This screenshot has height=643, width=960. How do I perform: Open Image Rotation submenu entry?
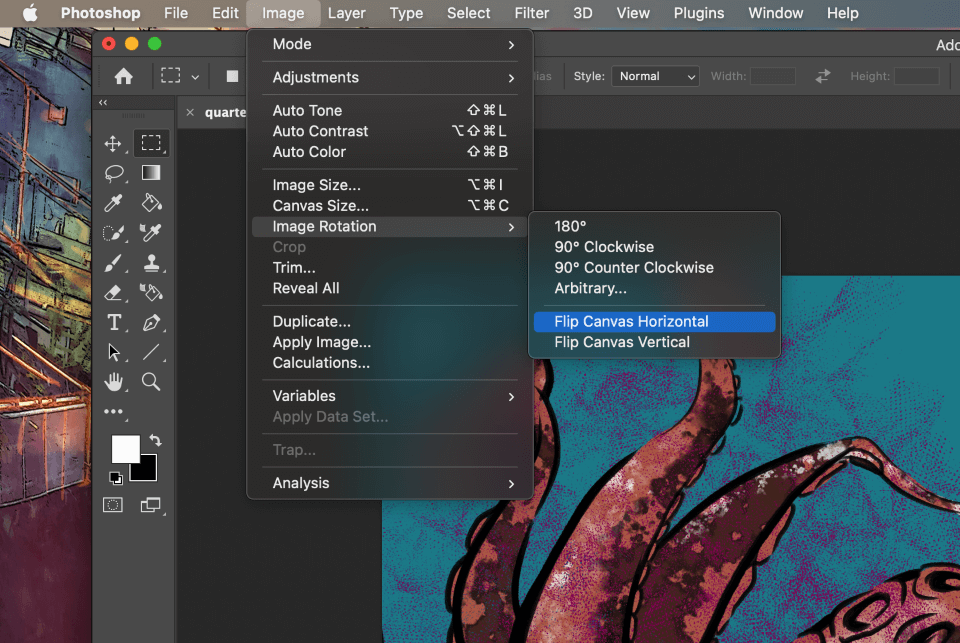[390, 227]
